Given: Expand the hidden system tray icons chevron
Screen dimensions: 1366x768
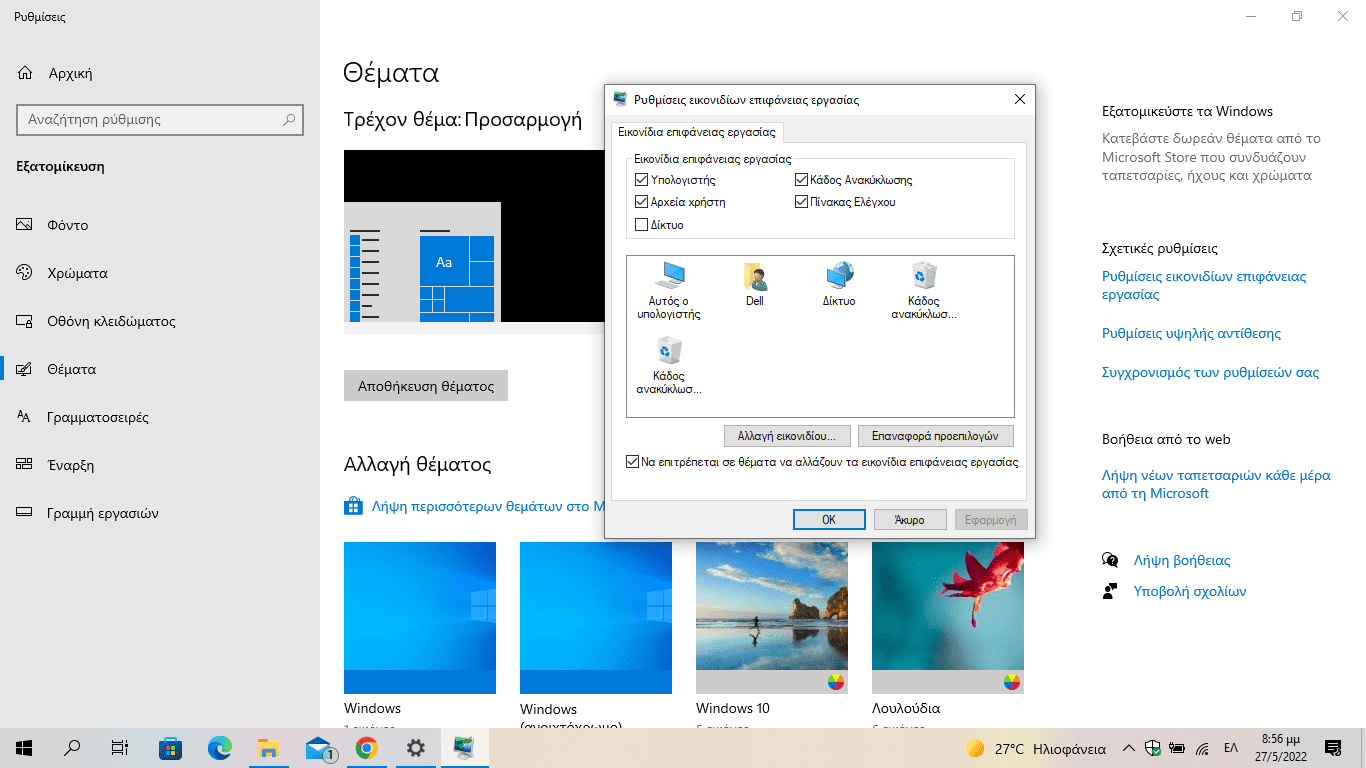Looking at the screenshot, I should 1128,748.
